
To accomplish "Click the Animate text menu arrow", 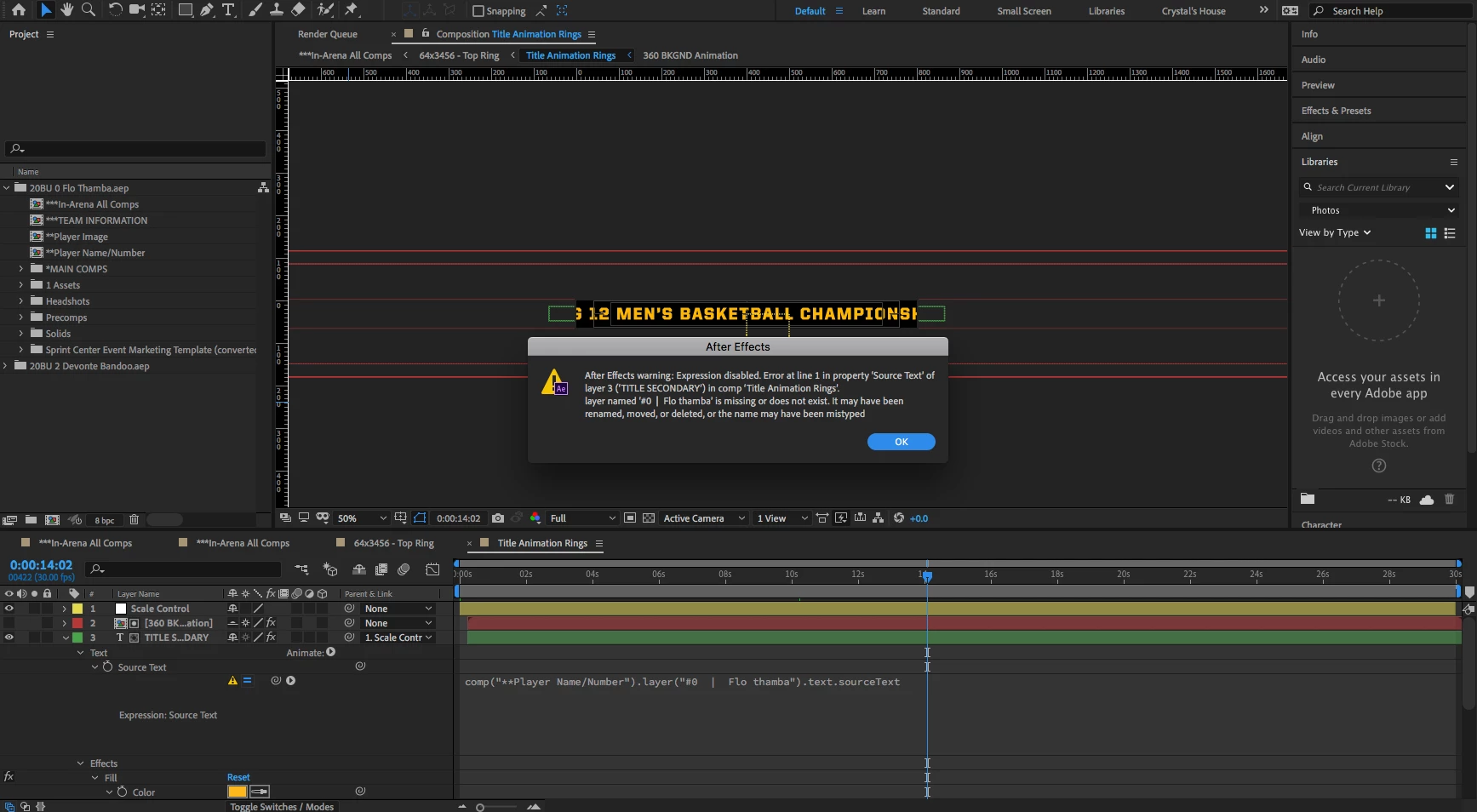I will pyautogui.click(x=331, y=652).
